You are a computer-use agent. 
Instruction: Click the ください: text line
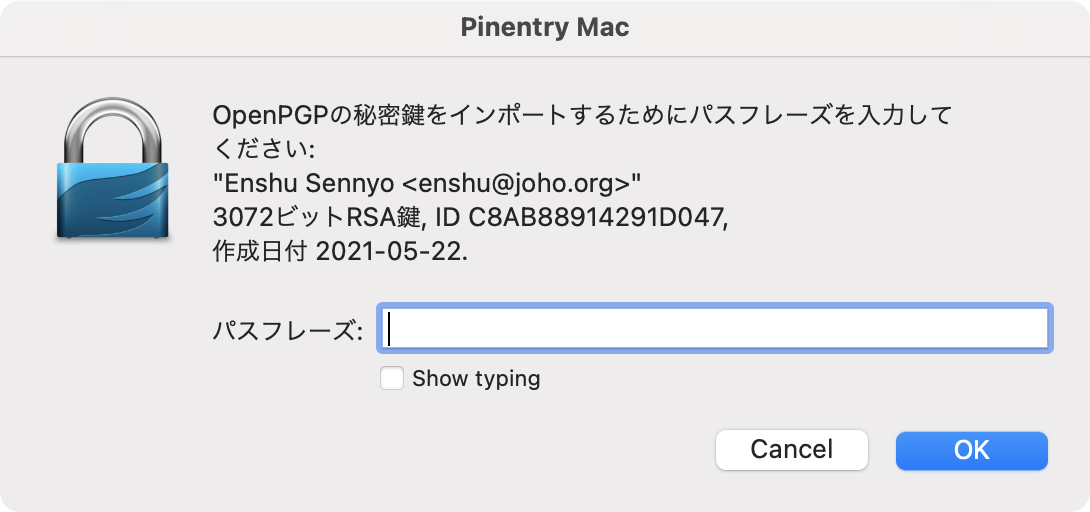pos(264,150)
